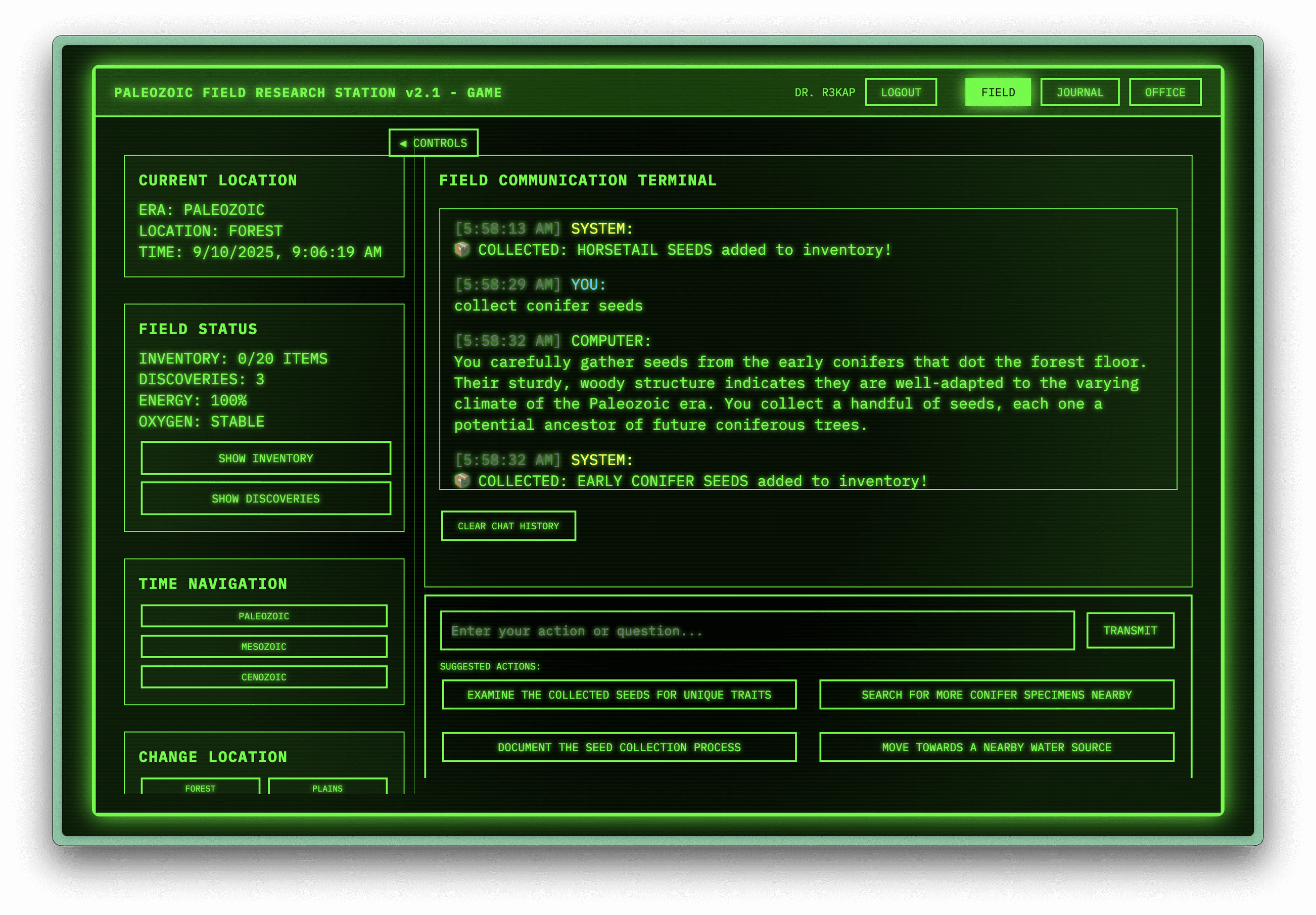Show the inventory list

266,458
